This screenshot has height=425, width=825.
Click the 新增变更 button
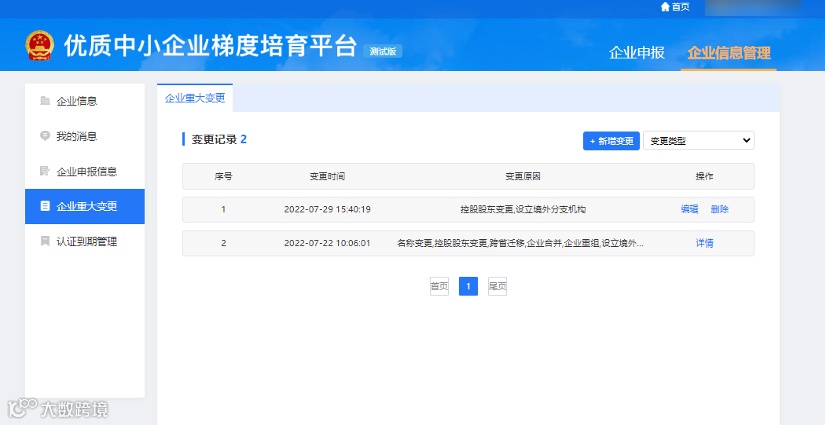[611, 140]
